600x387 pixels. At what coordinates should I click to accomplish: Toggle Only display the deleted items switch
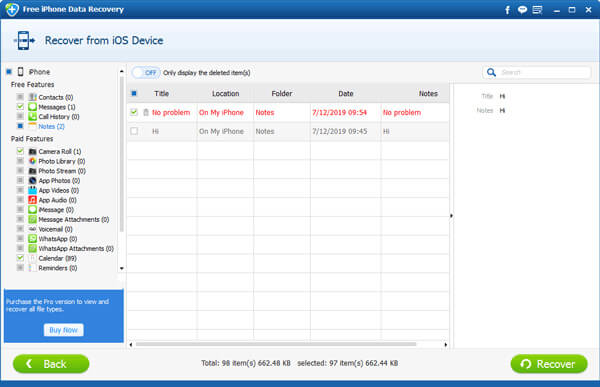pos(146,73)
